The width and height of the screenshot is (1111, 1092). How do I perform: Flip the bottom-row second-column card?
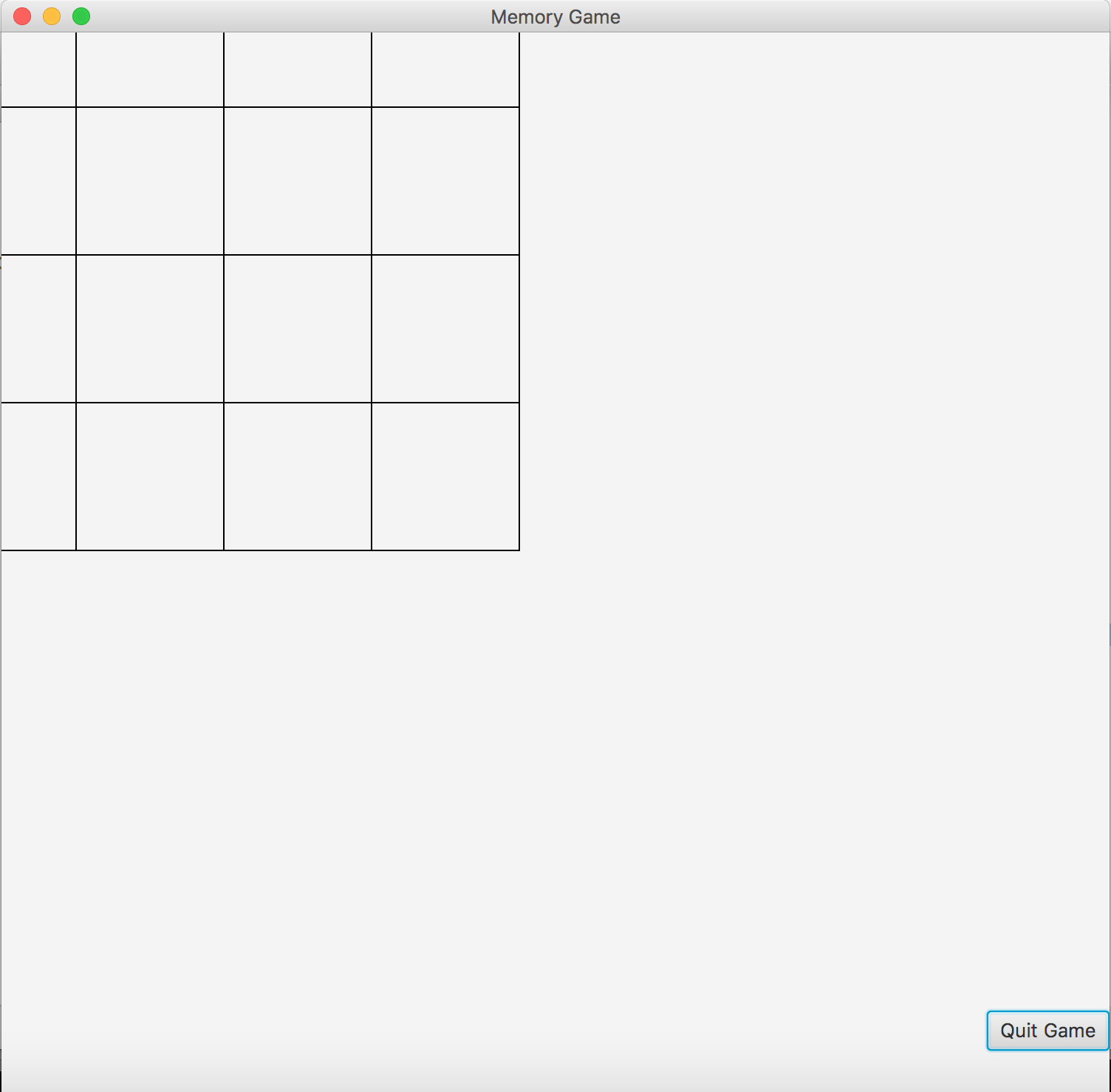point(150,477)
